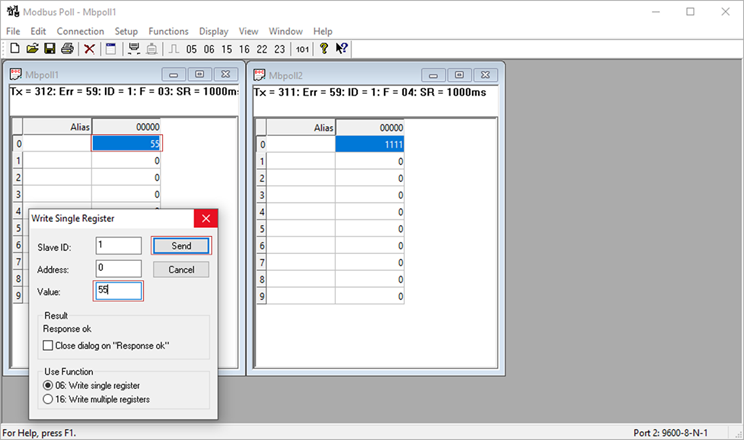Click Mbpoll2 row 9 value cell
744x440 pixels.
(x=370, y=296)
